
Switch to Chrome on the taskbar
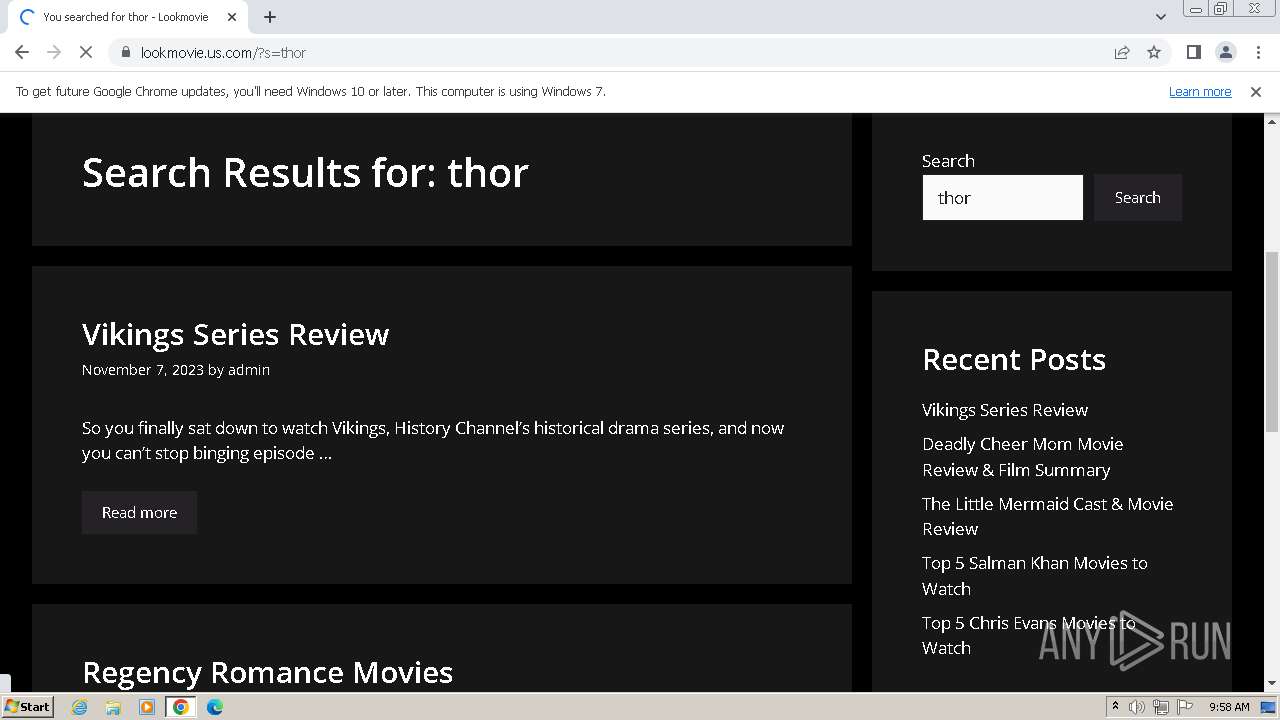[x=181, y=707]
